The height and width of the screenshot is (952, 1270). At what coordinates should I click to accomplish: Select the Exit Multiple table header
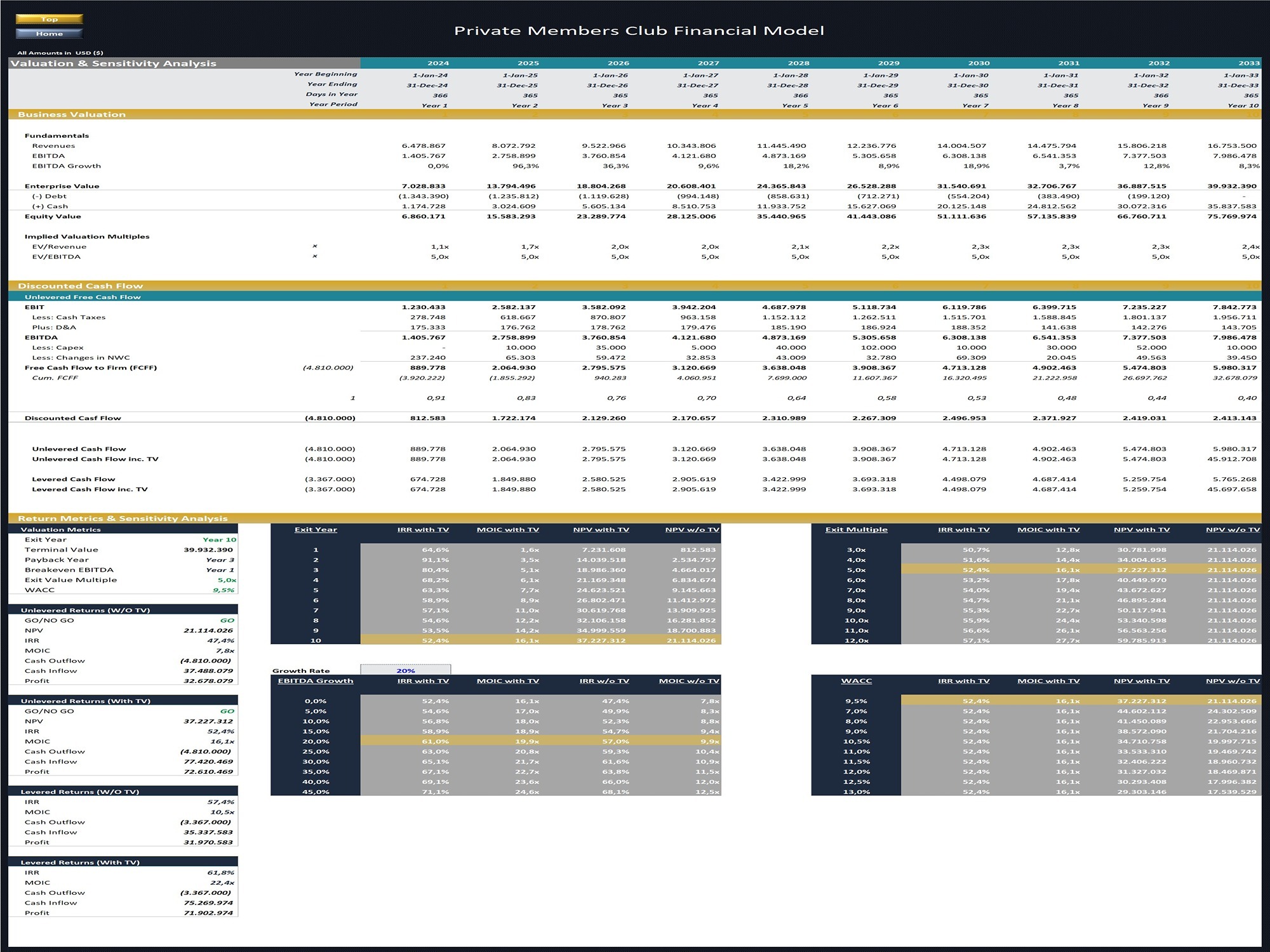pos(856,529)
